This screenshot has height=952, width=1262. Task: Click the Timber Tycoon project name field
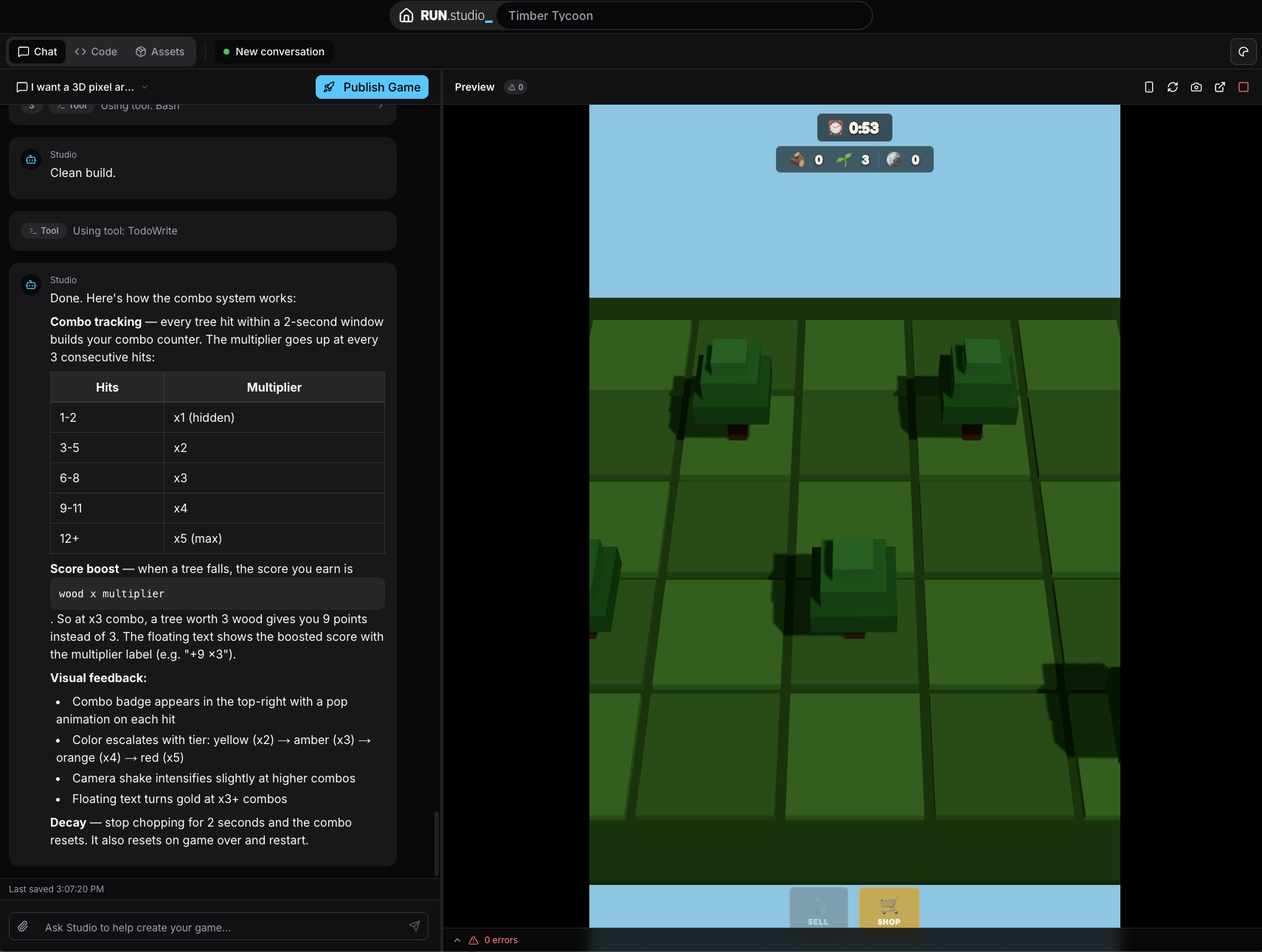coord(684,15)
